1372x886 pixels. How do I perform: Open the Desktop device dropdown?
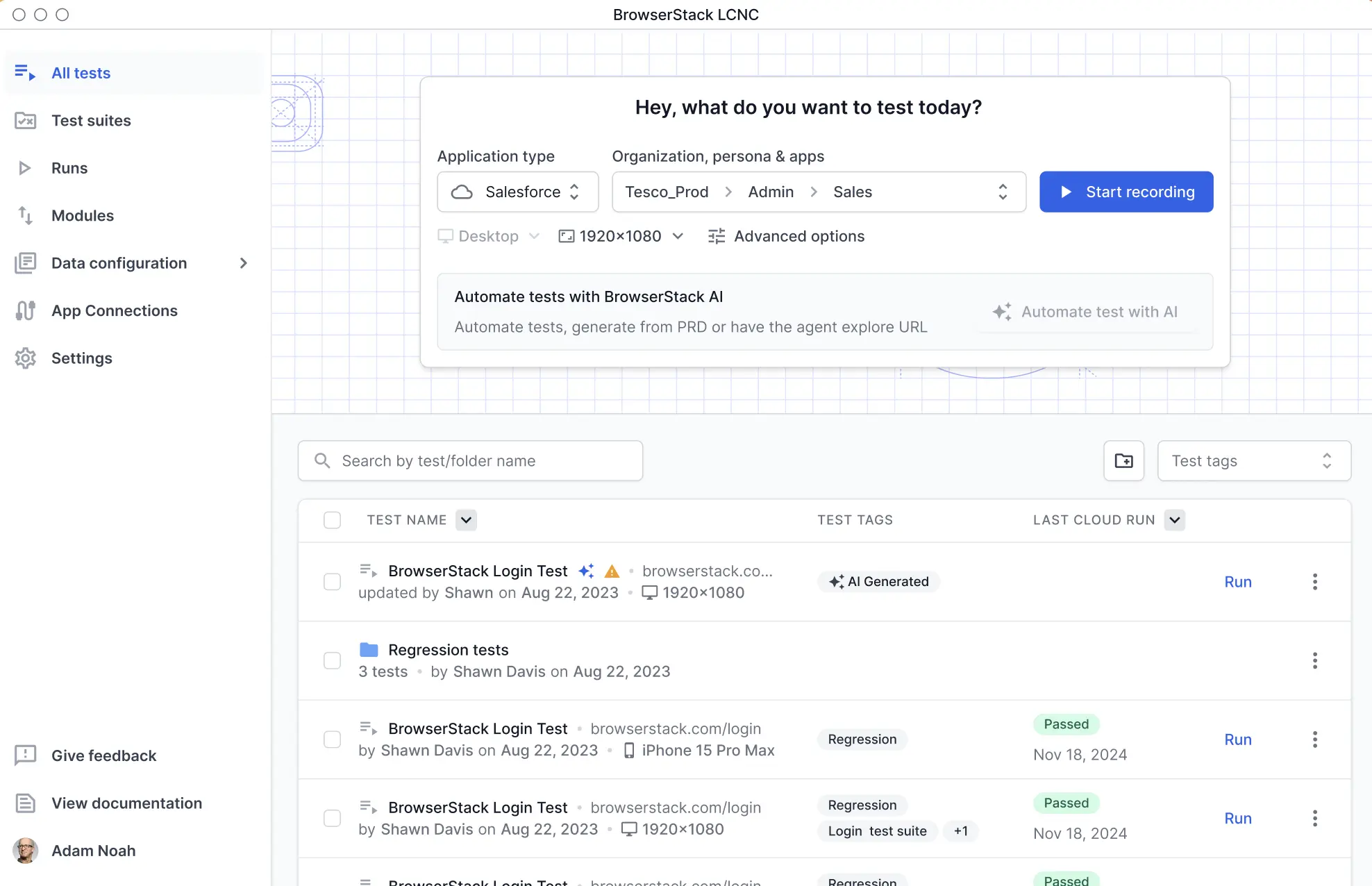[489, 237]
